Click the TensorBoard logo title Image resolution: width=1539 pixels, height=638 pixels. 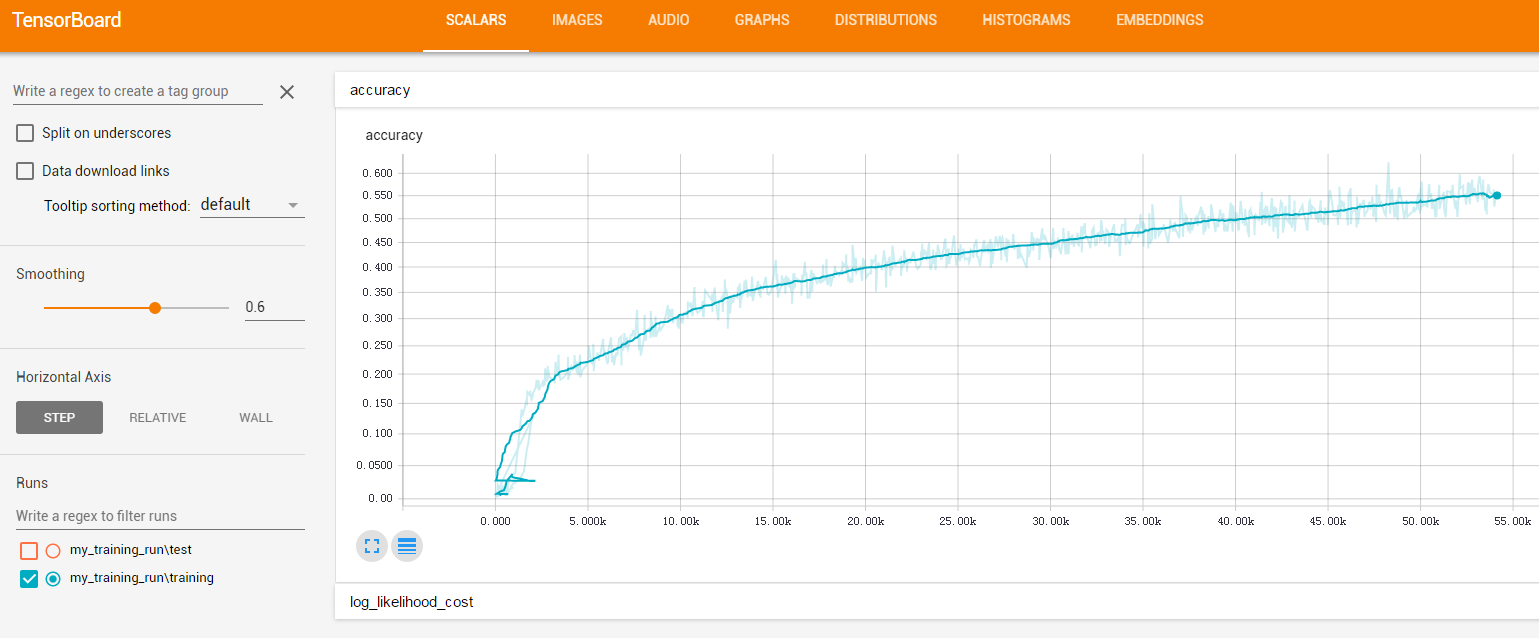(67, 20)
